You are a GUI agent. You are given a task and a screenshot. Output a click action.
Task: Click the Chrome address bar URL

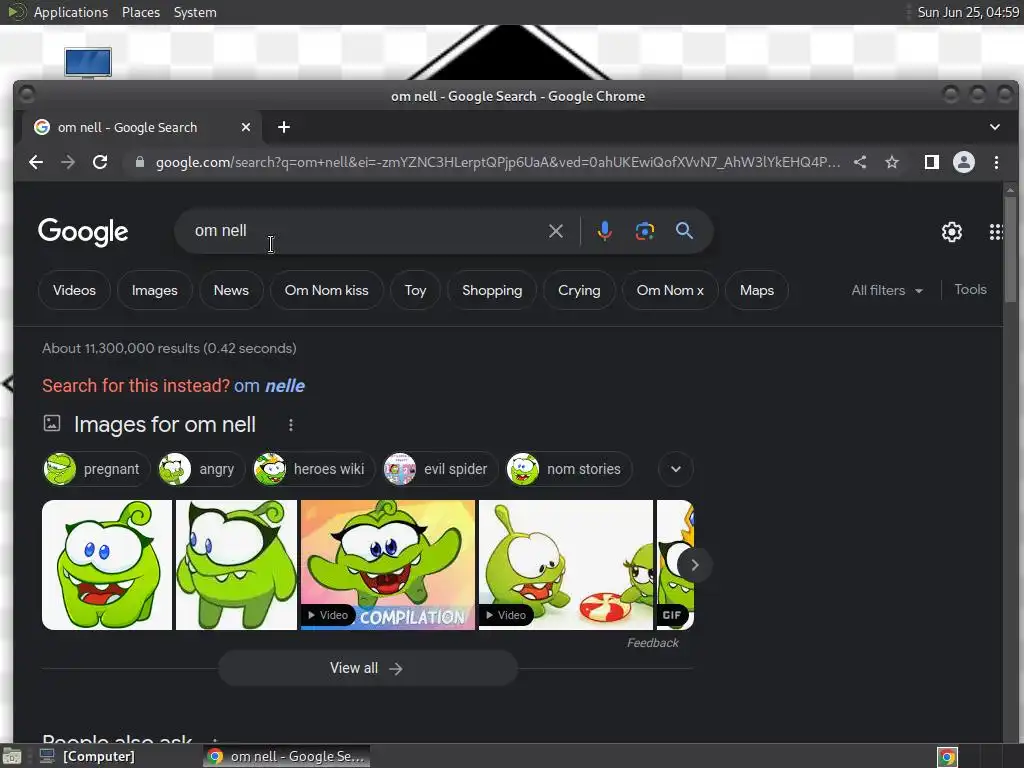coord(498,162)
